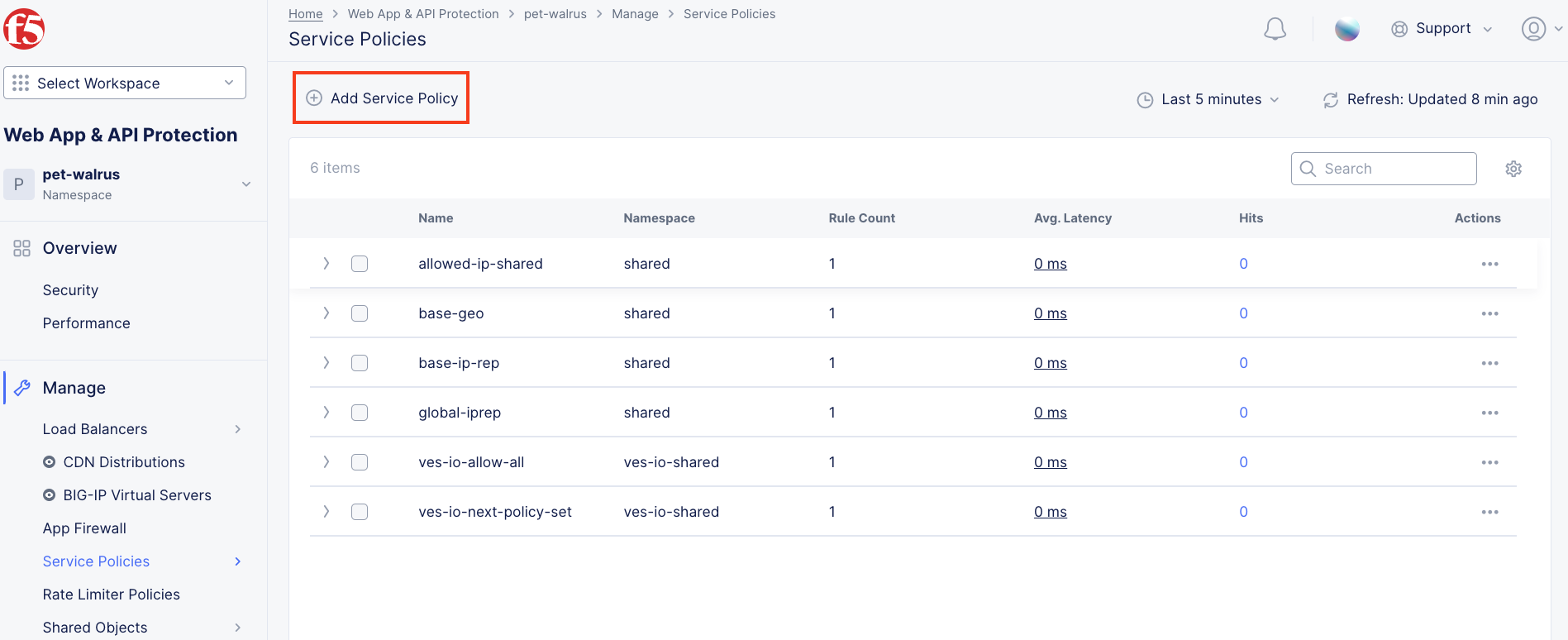Check the ves-io-next-policy-set row checkbox
Screen dimensions: 1568x640
tap(360, 512)
